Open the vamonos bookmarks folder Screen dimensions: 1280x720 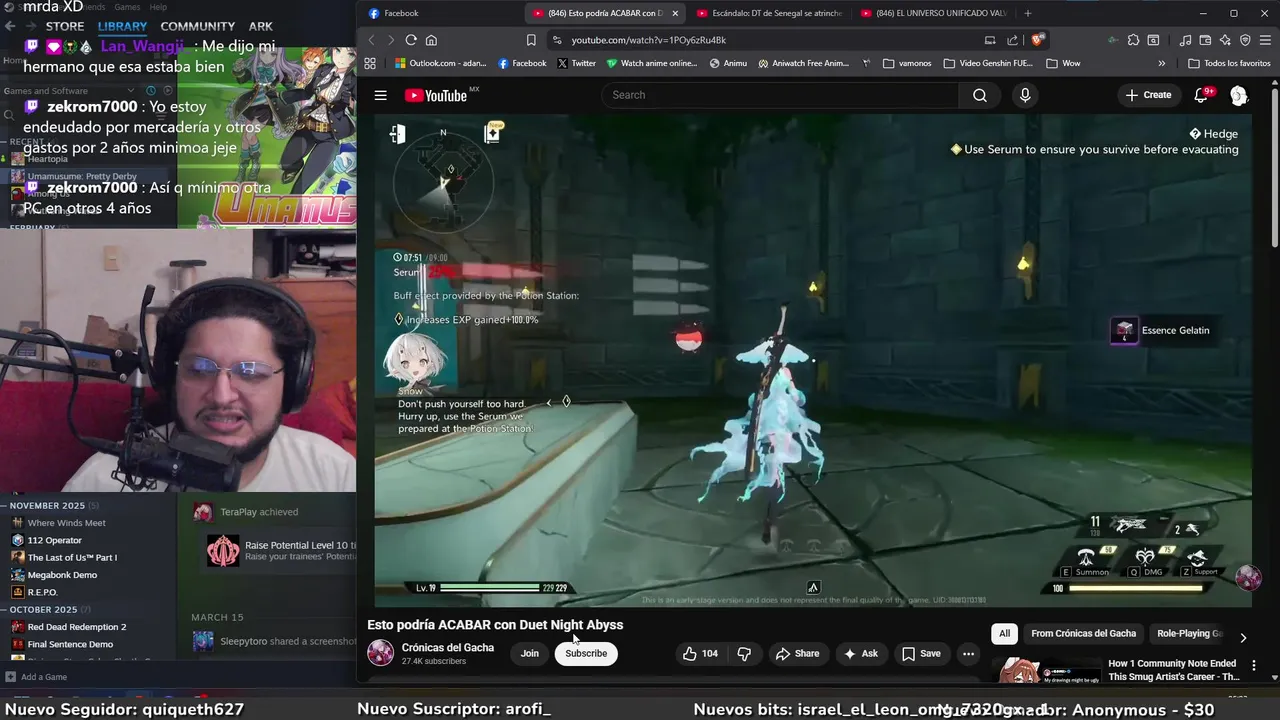coord(907,63)
